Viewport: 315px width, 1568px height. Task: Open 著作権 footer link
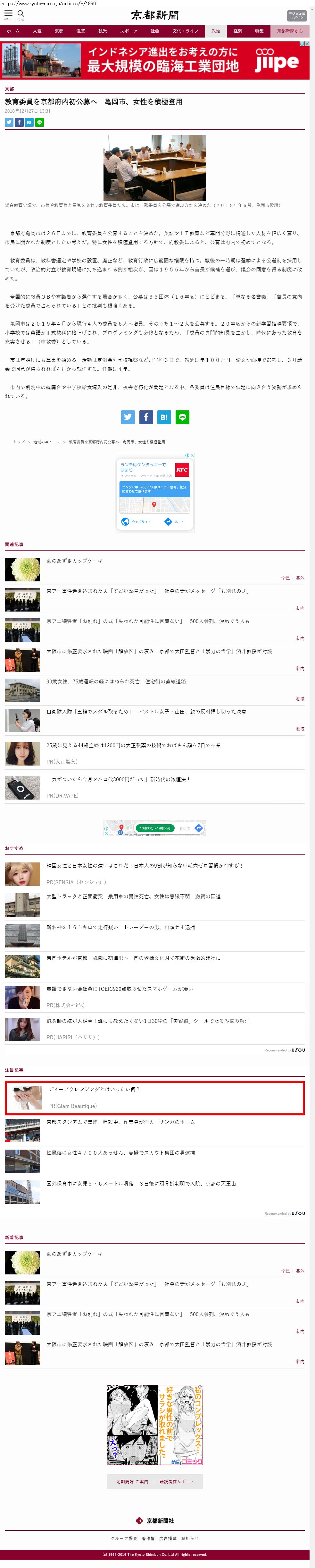pos(148,1538)
